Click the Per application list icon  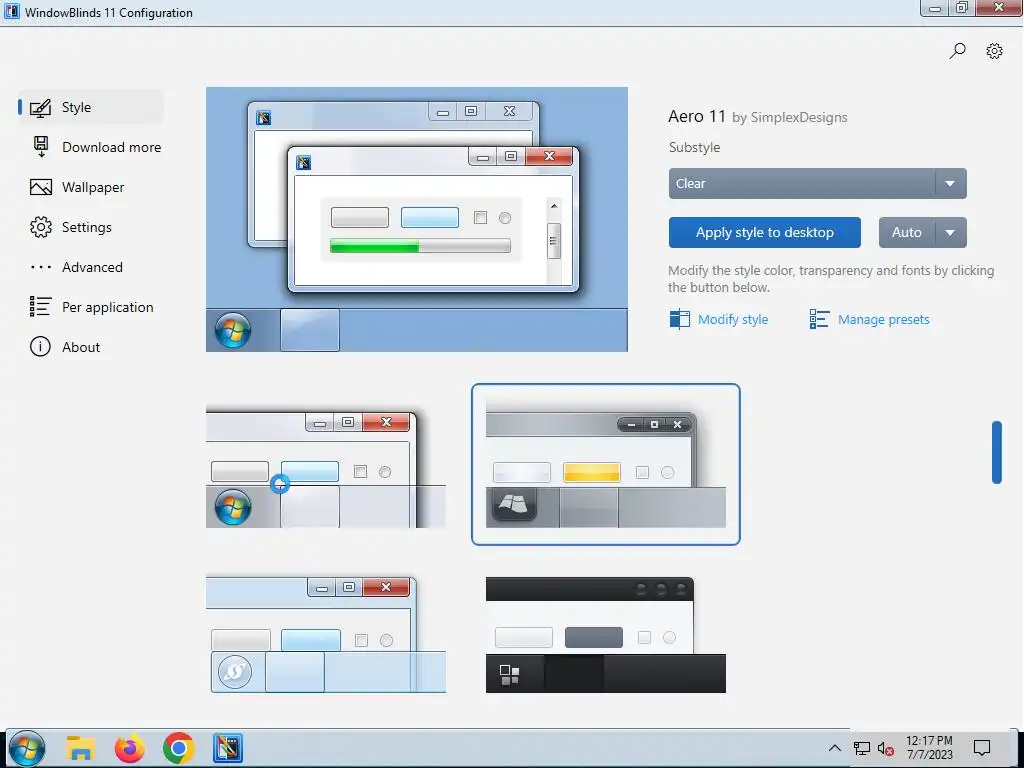pyautogui.click(x=40, y=307)
